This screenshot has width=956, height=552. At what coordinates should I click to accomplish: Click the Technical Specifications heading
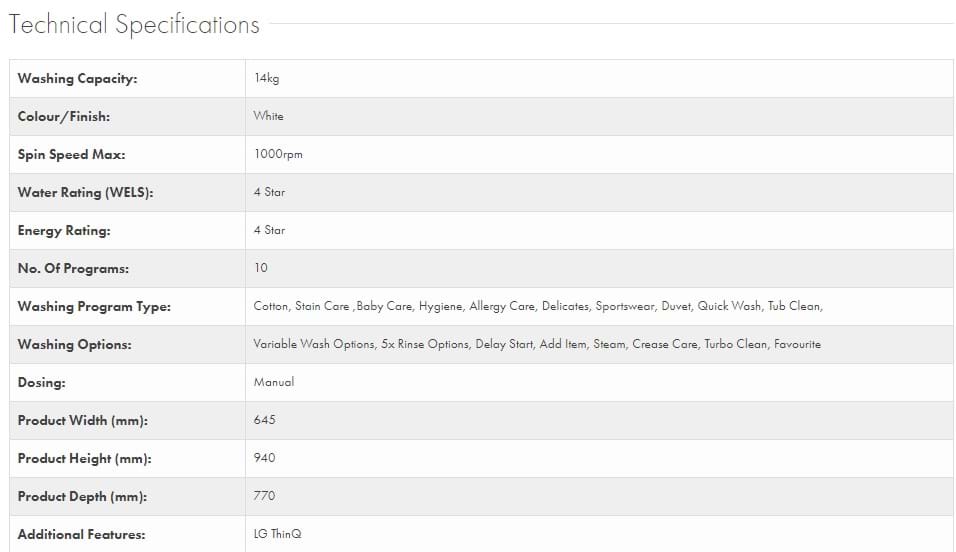[x=134, y=25]
